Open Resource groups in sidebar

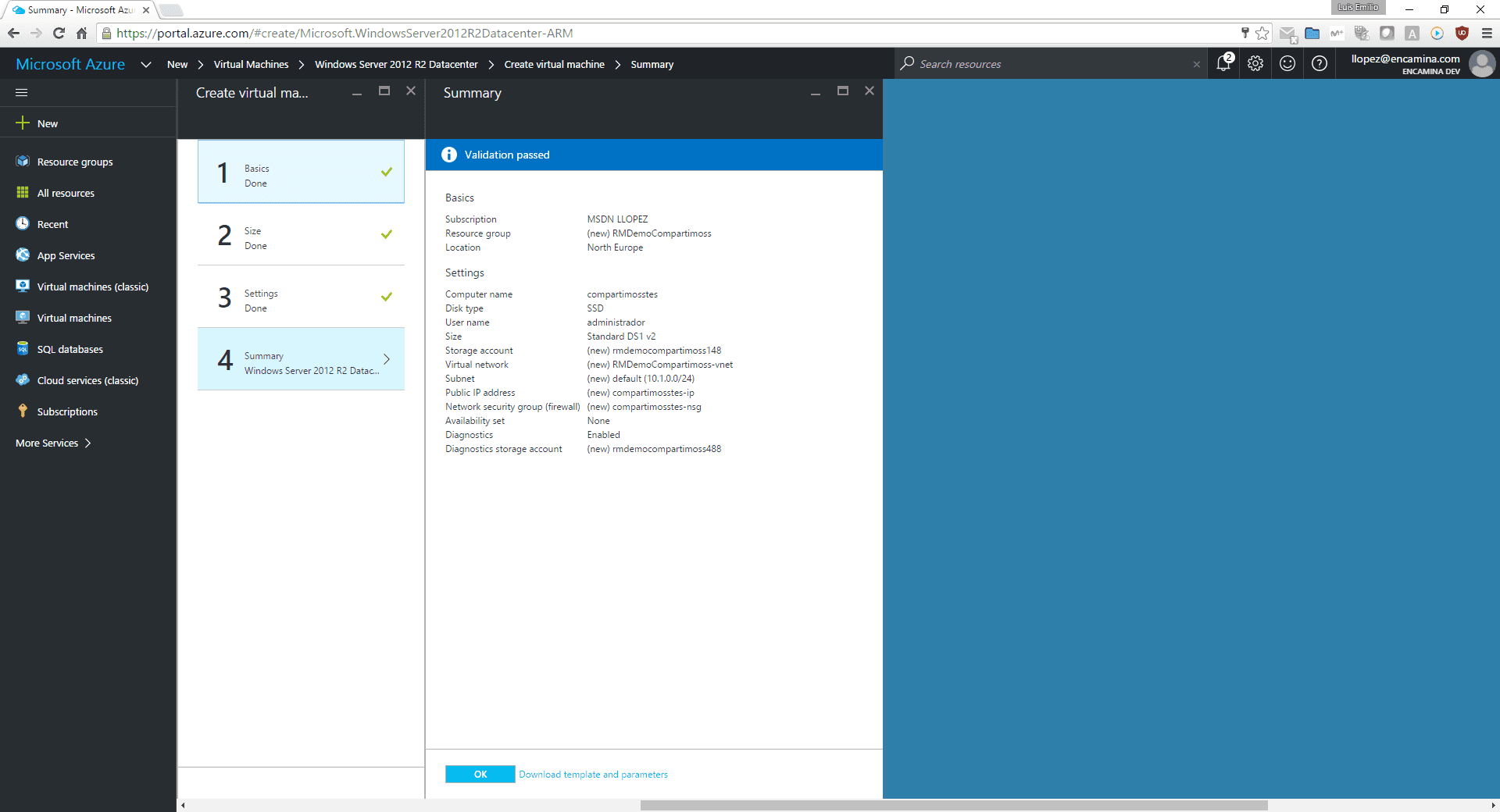(75, 162)
